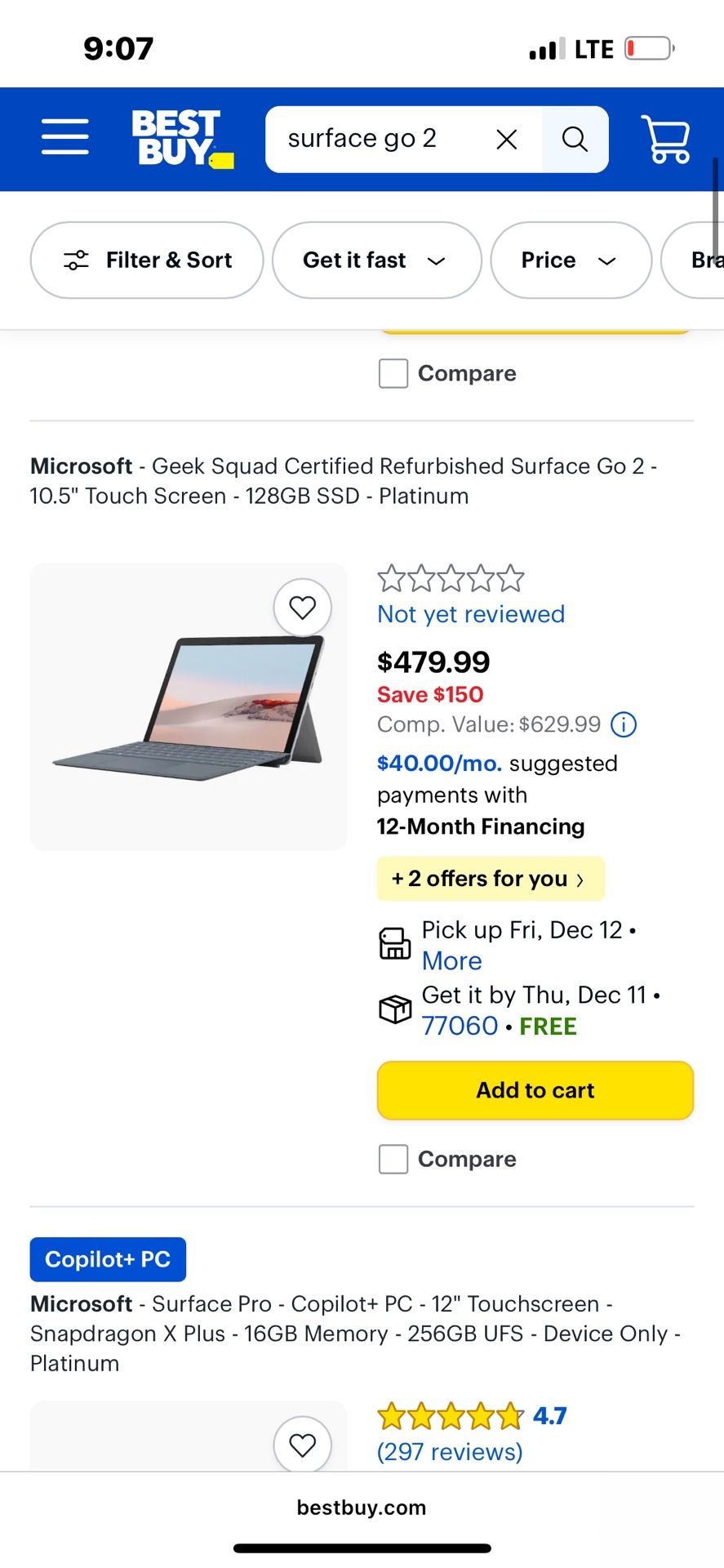Click More pickup options link
This screenshot has width=724, height=1568.
(451, 961)
